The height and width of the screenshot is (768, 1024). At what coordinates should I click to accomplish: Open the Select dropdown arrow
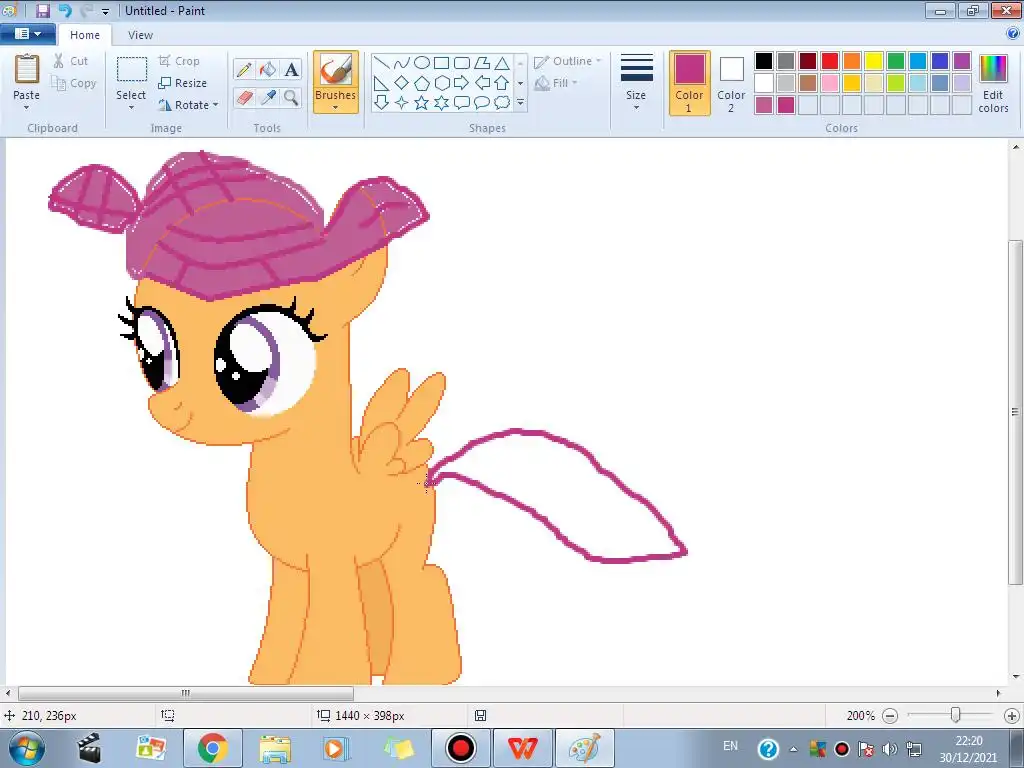[x=131, y=108]
